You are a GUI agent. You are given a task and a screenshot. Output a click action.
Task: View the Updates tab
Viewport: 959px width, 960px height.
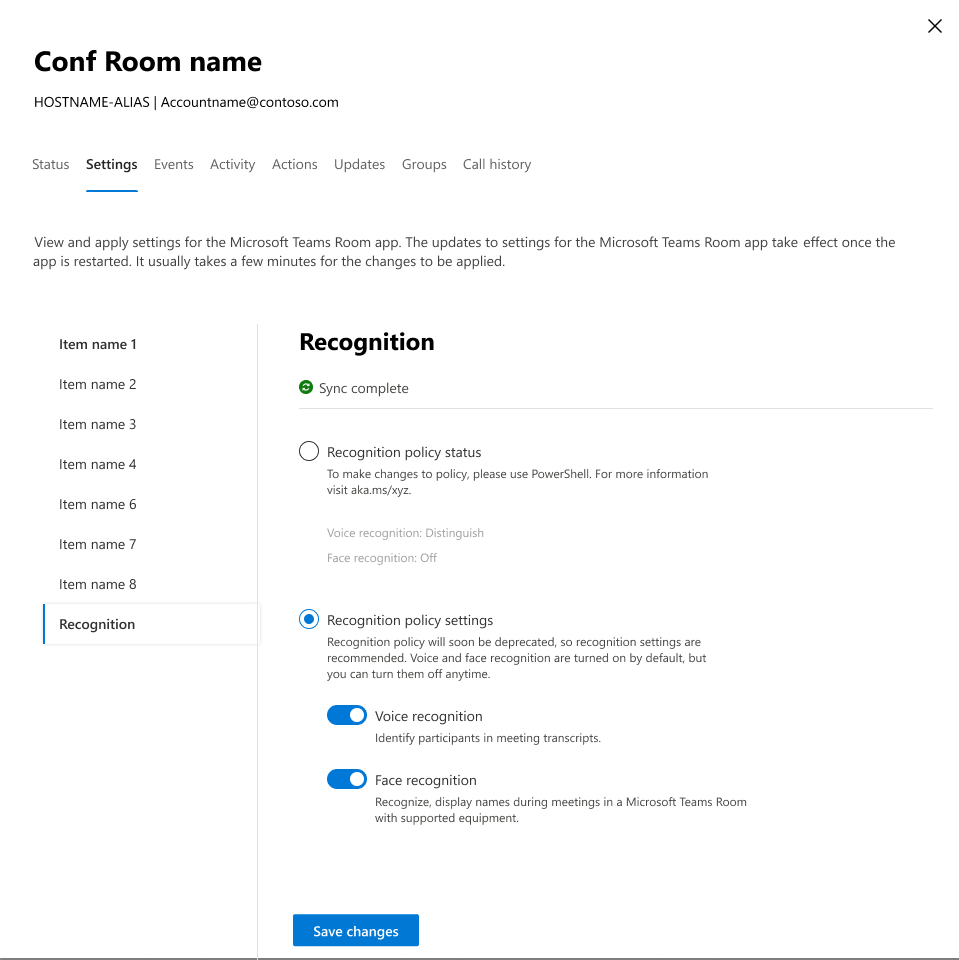(359, 164)
